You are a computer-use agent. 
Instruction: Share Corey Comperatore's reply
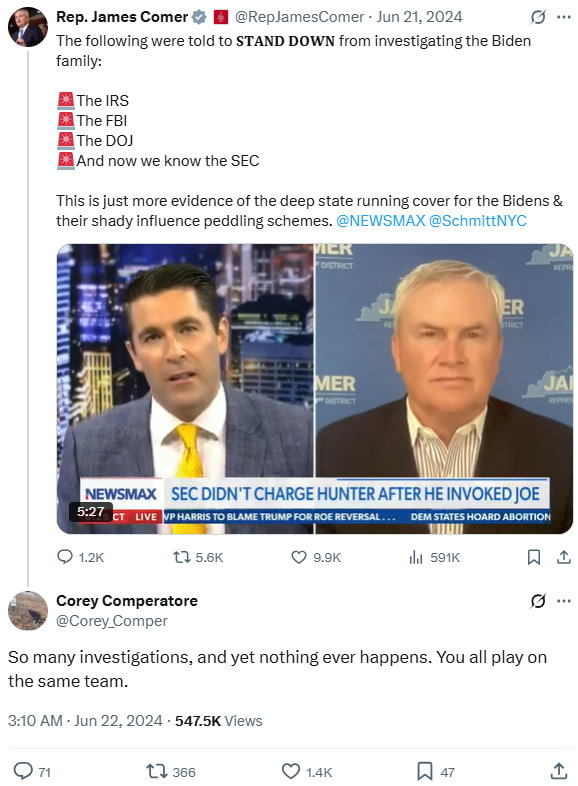559,771
